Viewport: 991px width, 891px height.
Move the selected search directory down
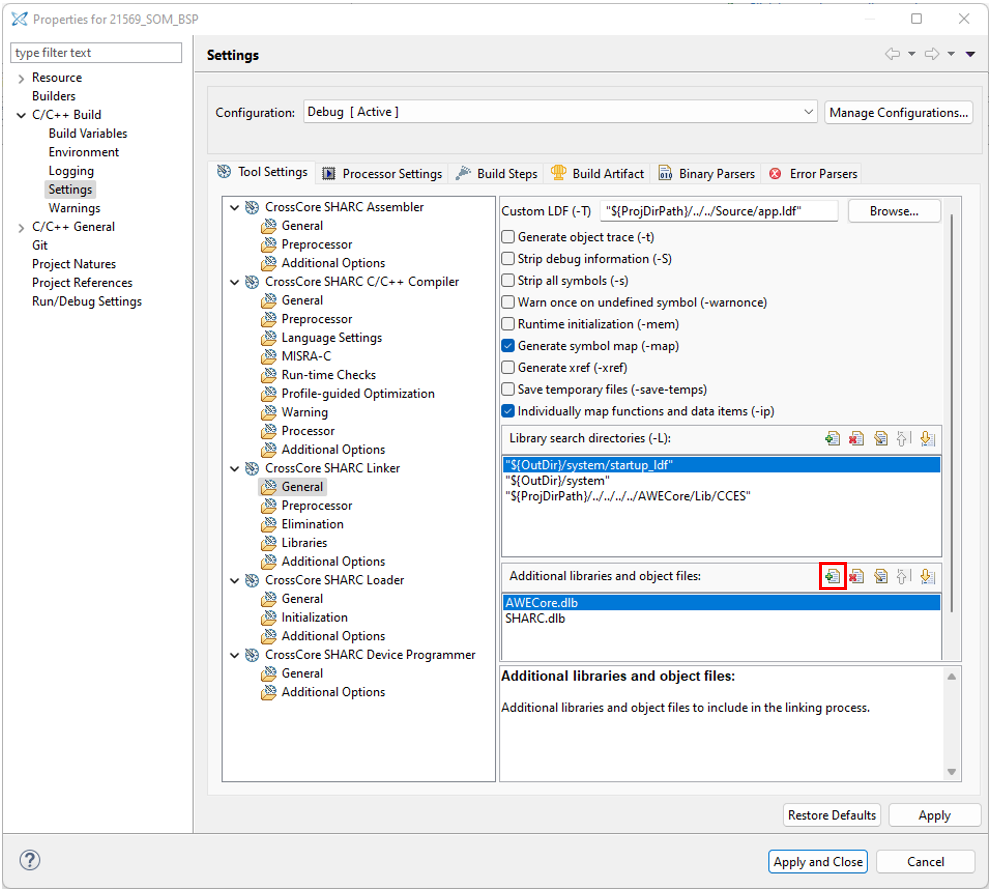(925, 438)
